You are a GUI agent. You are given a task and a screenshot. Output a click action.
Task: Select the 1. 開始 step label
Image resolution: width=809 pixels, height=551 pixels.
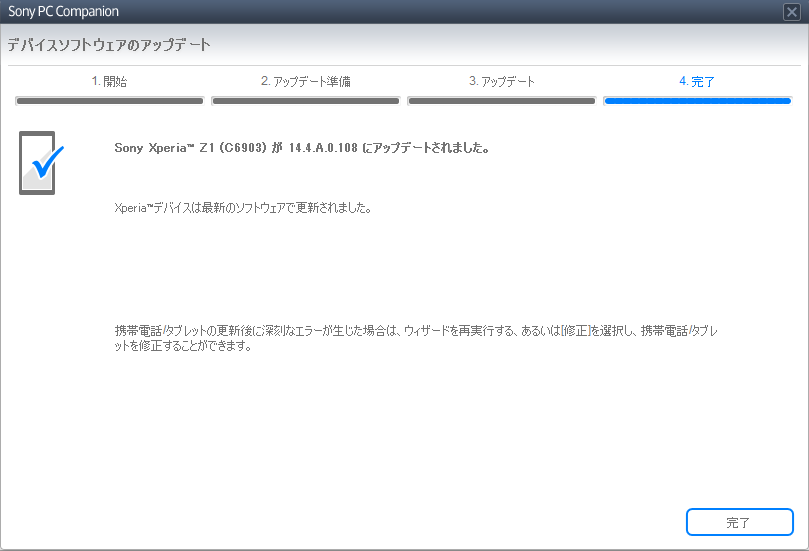pyautogui.click(x=109, y=82)
